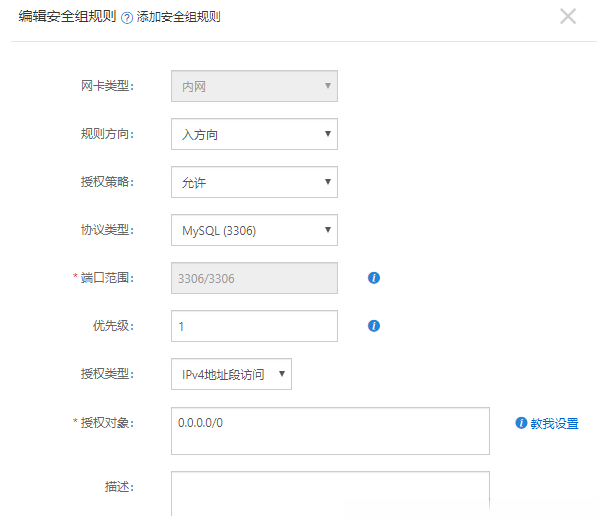Screen dimensions: 603x529
Task: Open the 网卡类型 dropdown
Action: [x=254, y=86]
